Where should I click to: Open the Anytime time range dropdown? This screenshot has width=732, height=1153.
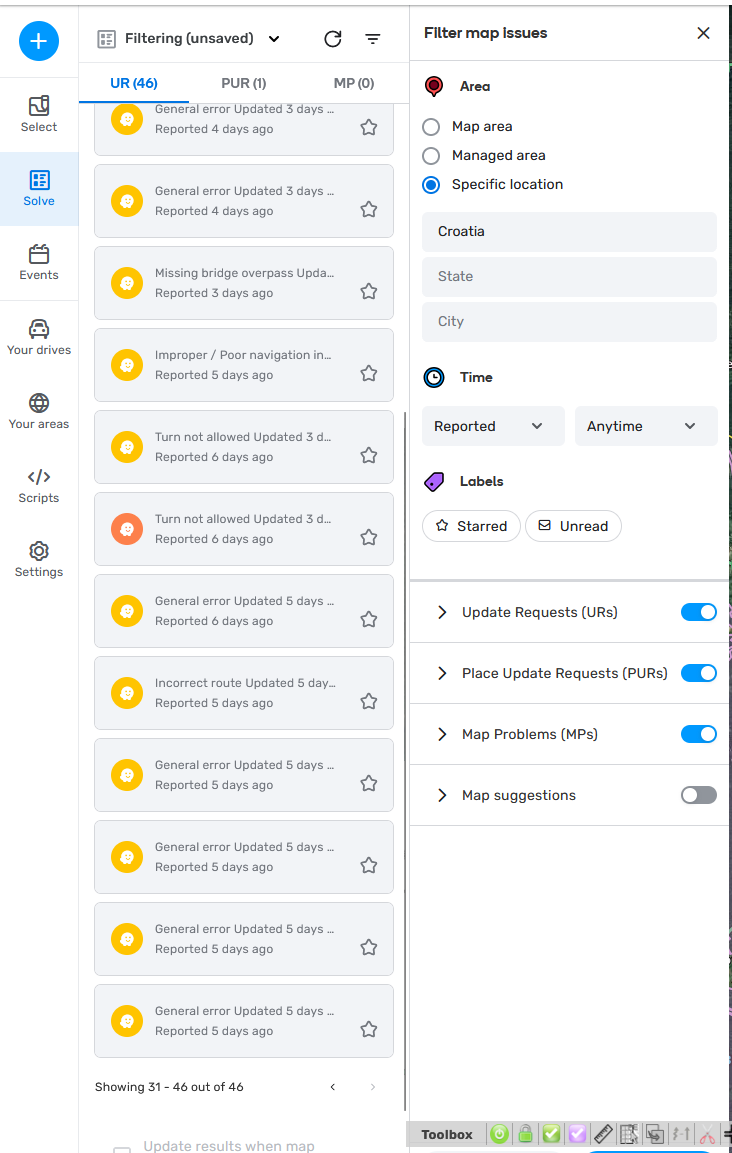click(x=645, y=426)
